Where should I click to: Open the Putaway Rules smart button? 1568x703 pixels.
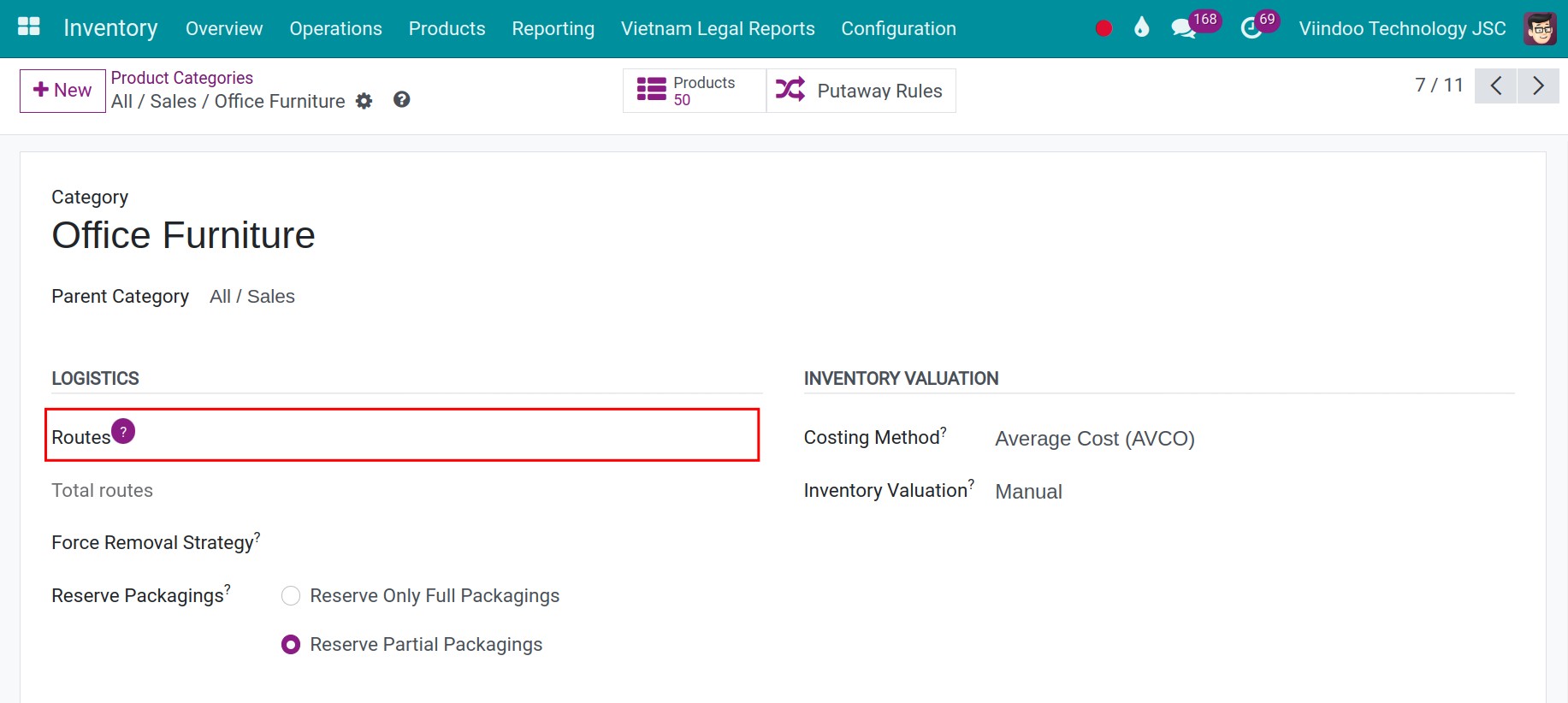[861, 91]
